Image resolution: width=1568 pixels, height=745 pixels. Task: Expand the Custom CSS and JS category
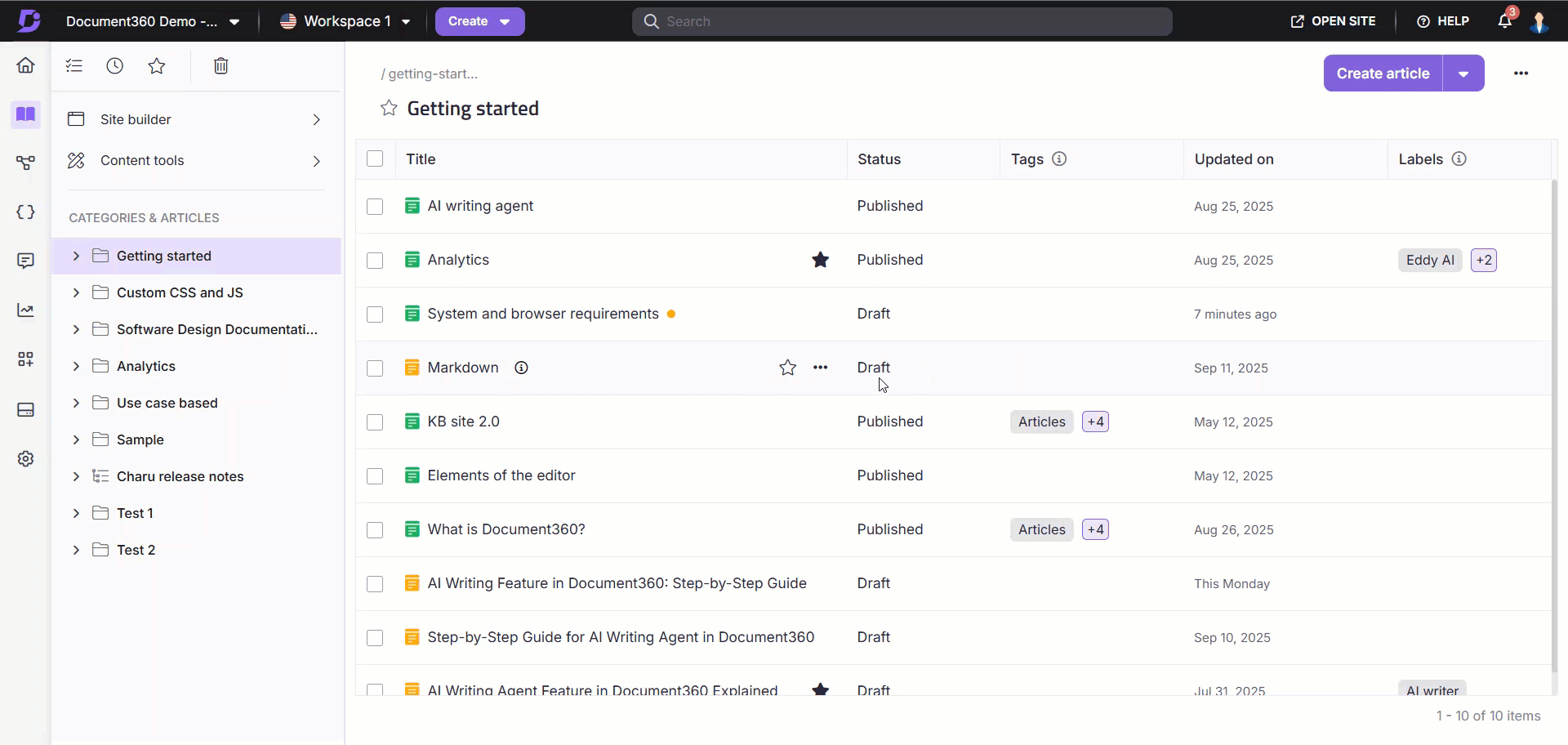pyautogui.click(x=76, y=292)
